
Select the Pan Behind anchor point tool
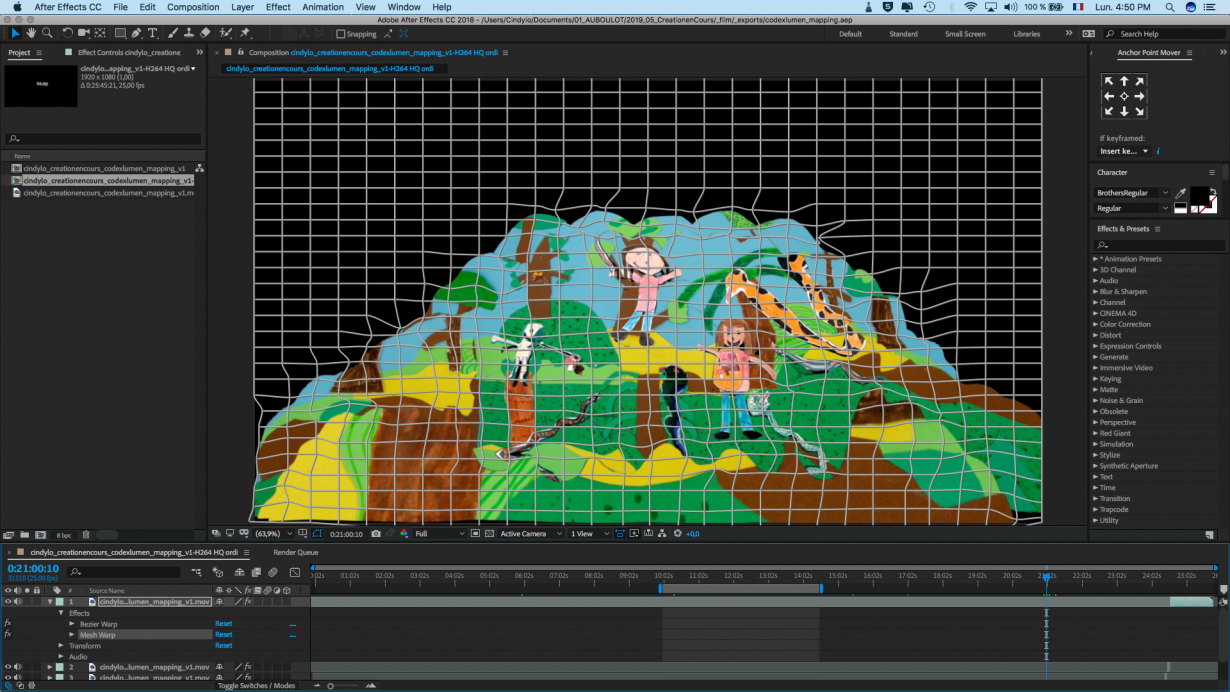(100, 33)
